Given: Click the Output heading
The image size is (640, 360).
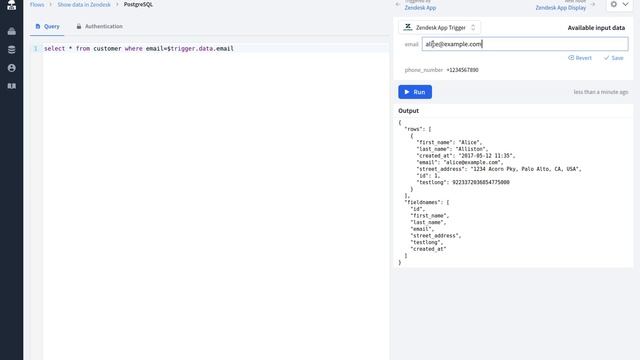Looking at the screenshot, I should 408,111.
